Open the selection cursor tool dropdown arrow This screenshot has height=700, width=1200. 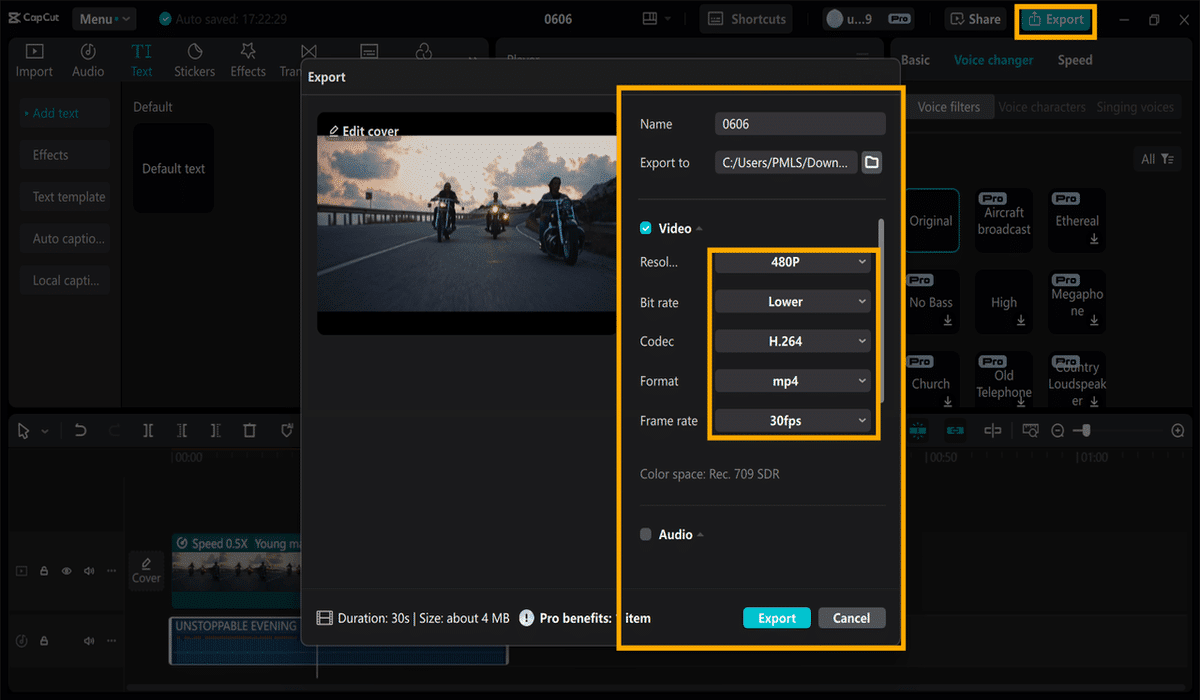pyautogui.click(x=45, y=431)
